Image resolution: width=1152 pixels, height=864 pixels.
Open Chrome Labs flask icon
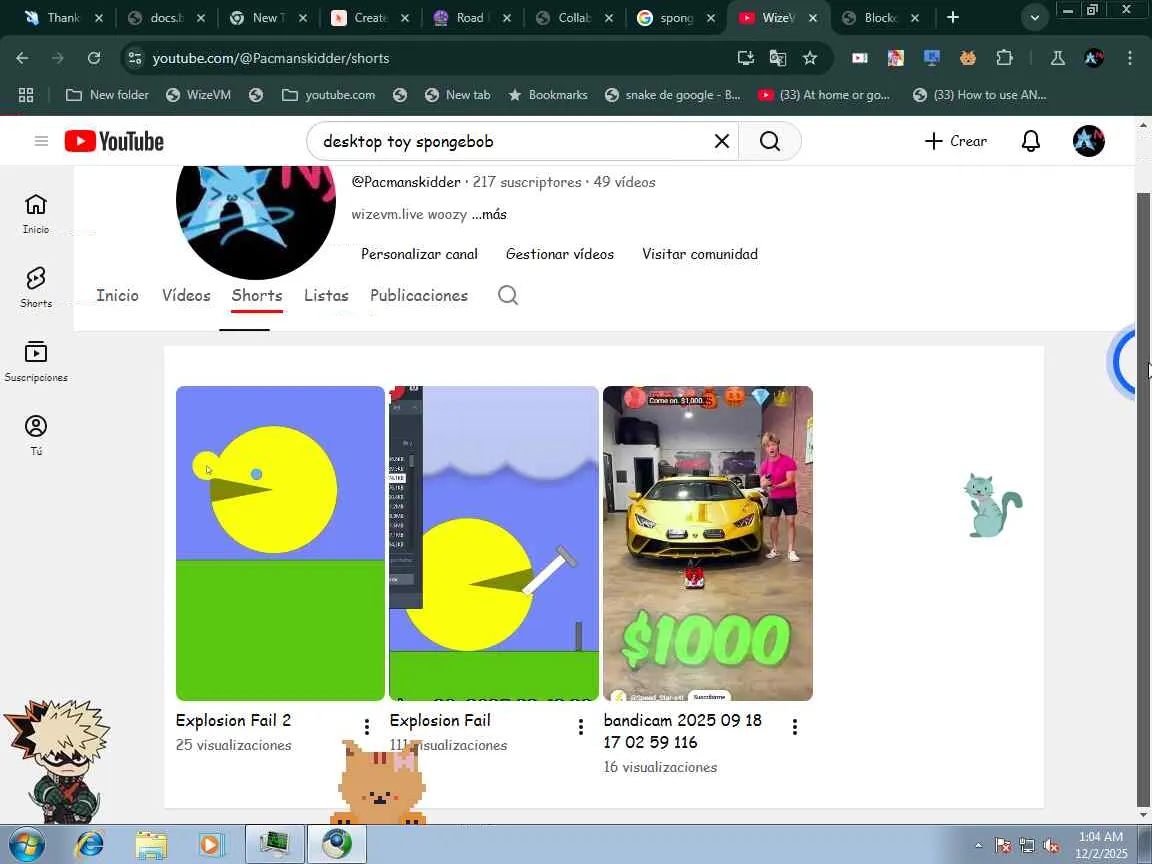(1057, 58)
